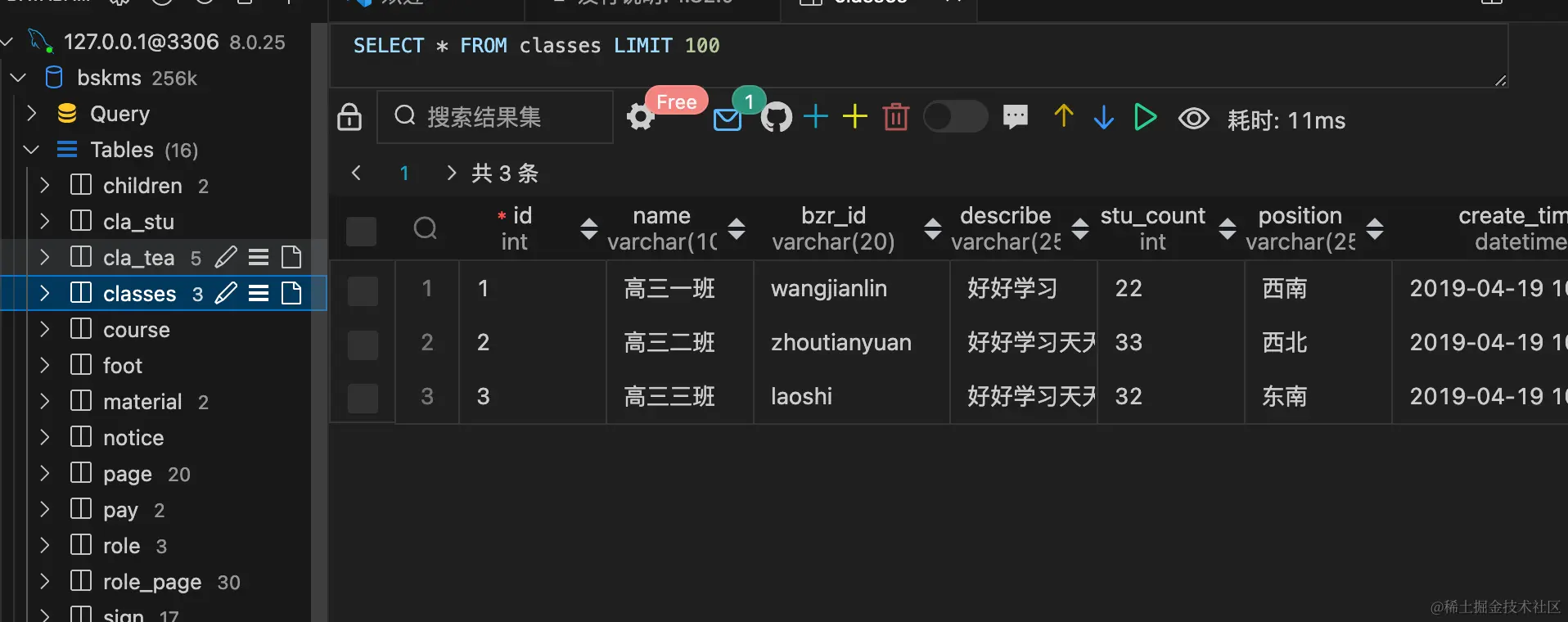Open the document icon for cla_tea table

pyautogui.click(x=291, y=257)
